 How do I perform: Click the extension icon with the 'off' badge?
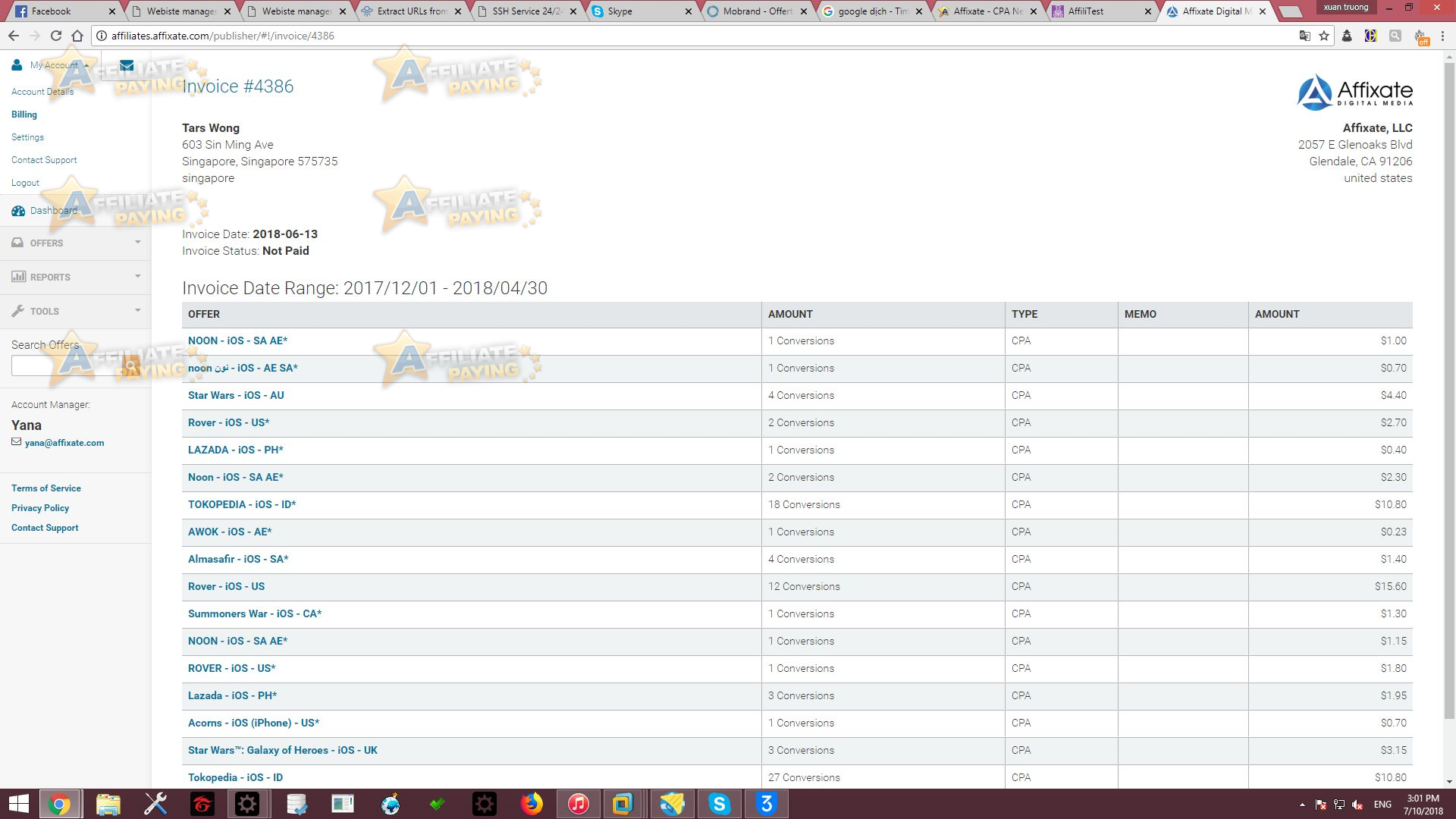pyautogui.click(x=1420, y=36)
